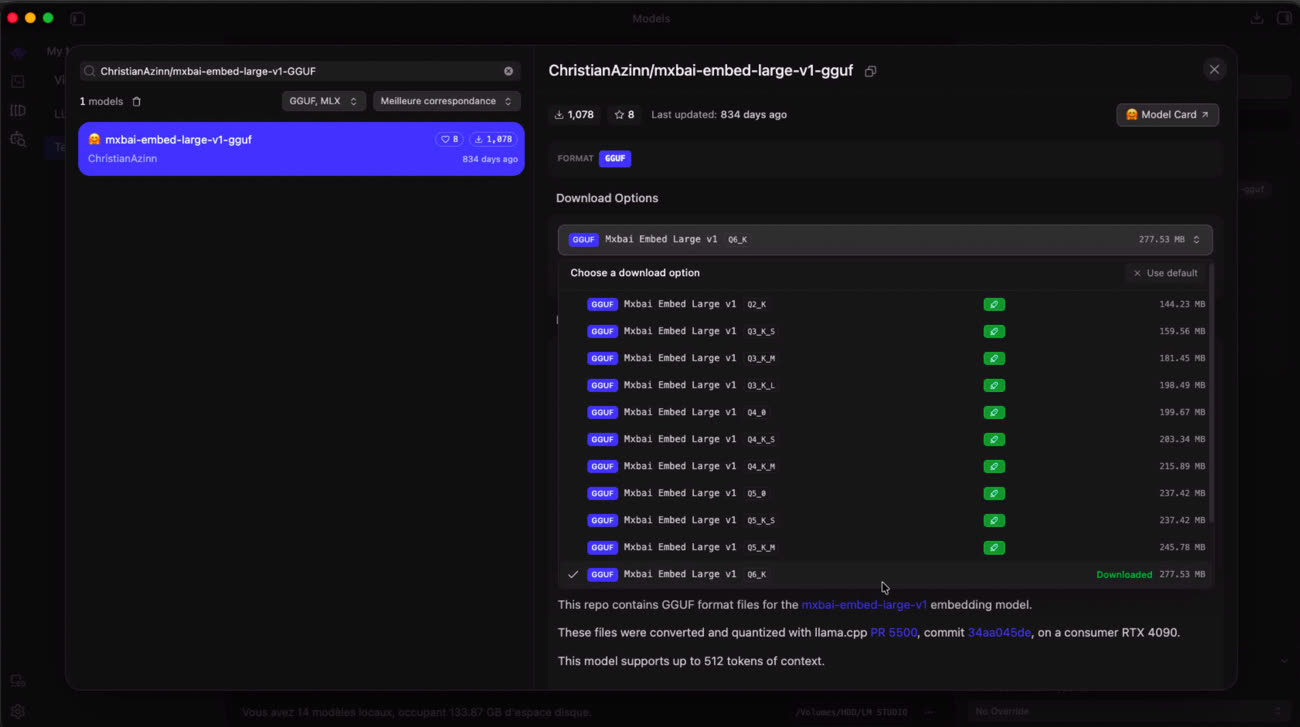Choose the Q4_K_S 203.34 MB download option
Image resolution: width=1300 pixels, height=727 pixels.
[885, 439]
